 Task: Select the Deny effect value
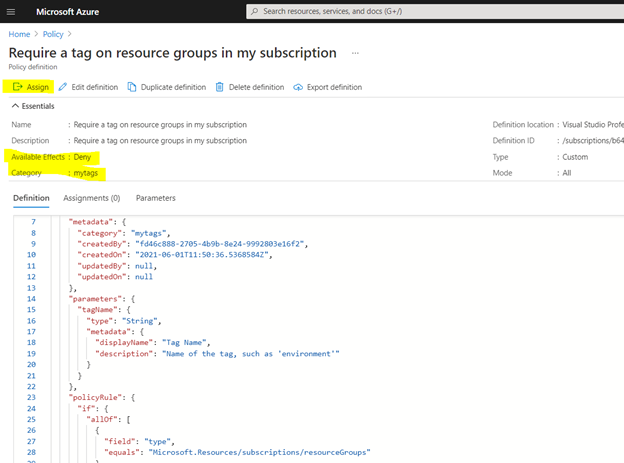(82, 157)
